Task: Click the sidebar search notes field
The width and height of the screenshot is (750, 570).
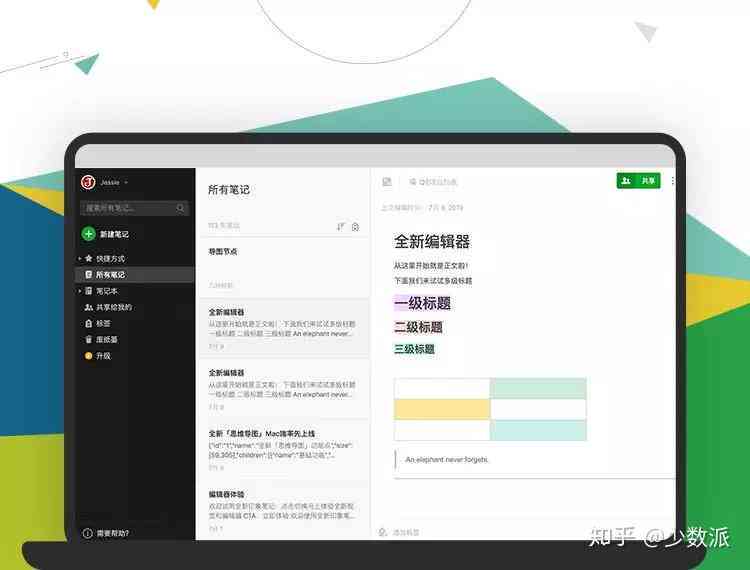Action: point(135,208)
